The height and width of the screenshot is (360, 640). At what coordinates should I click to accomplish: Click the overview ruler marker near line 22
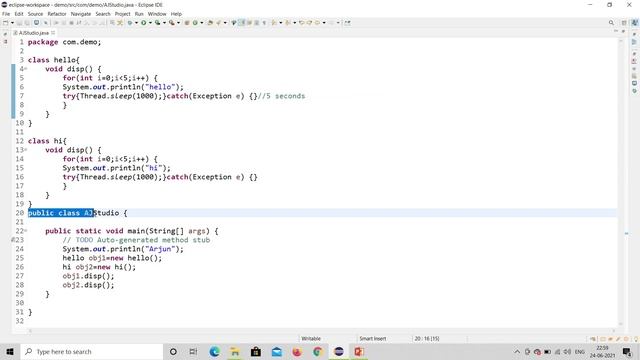pos(627,233)
